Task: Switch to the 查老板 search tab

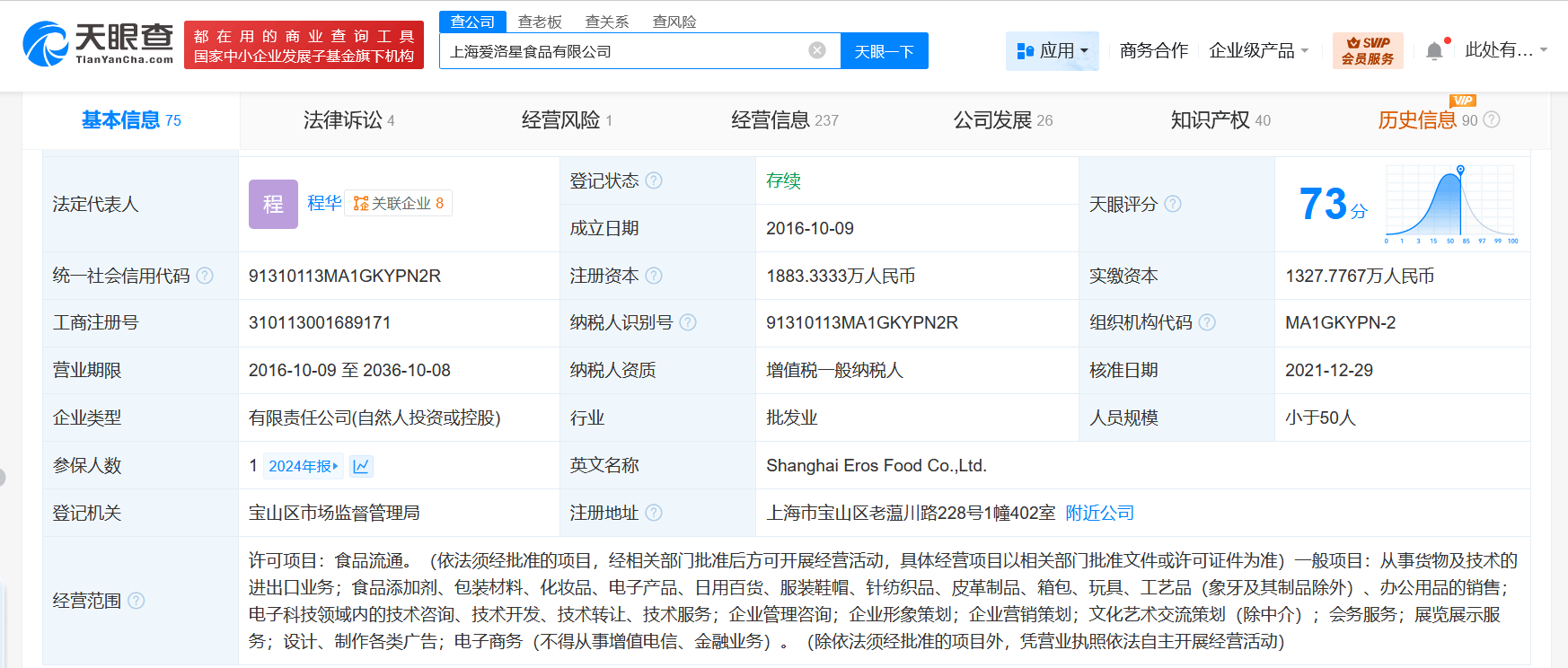Action: pyautogui.click(x=540, y=22)
